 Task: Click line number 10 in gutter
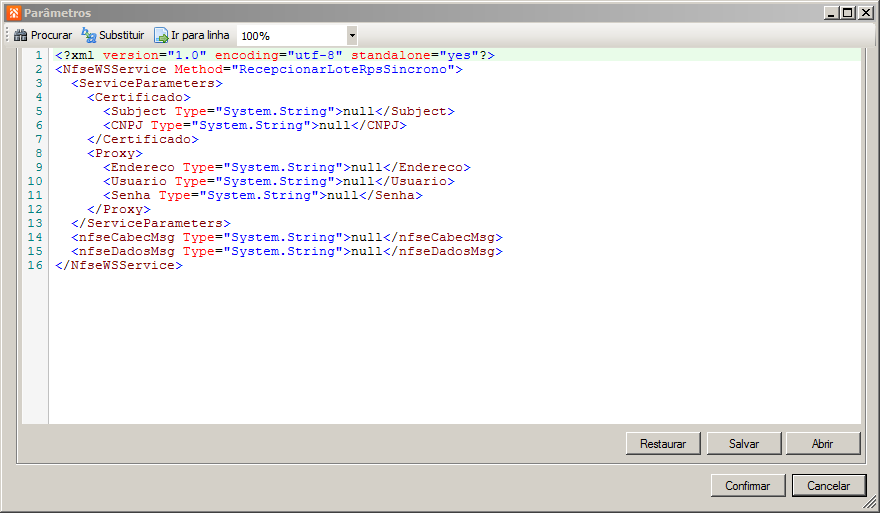click(35, 181)
